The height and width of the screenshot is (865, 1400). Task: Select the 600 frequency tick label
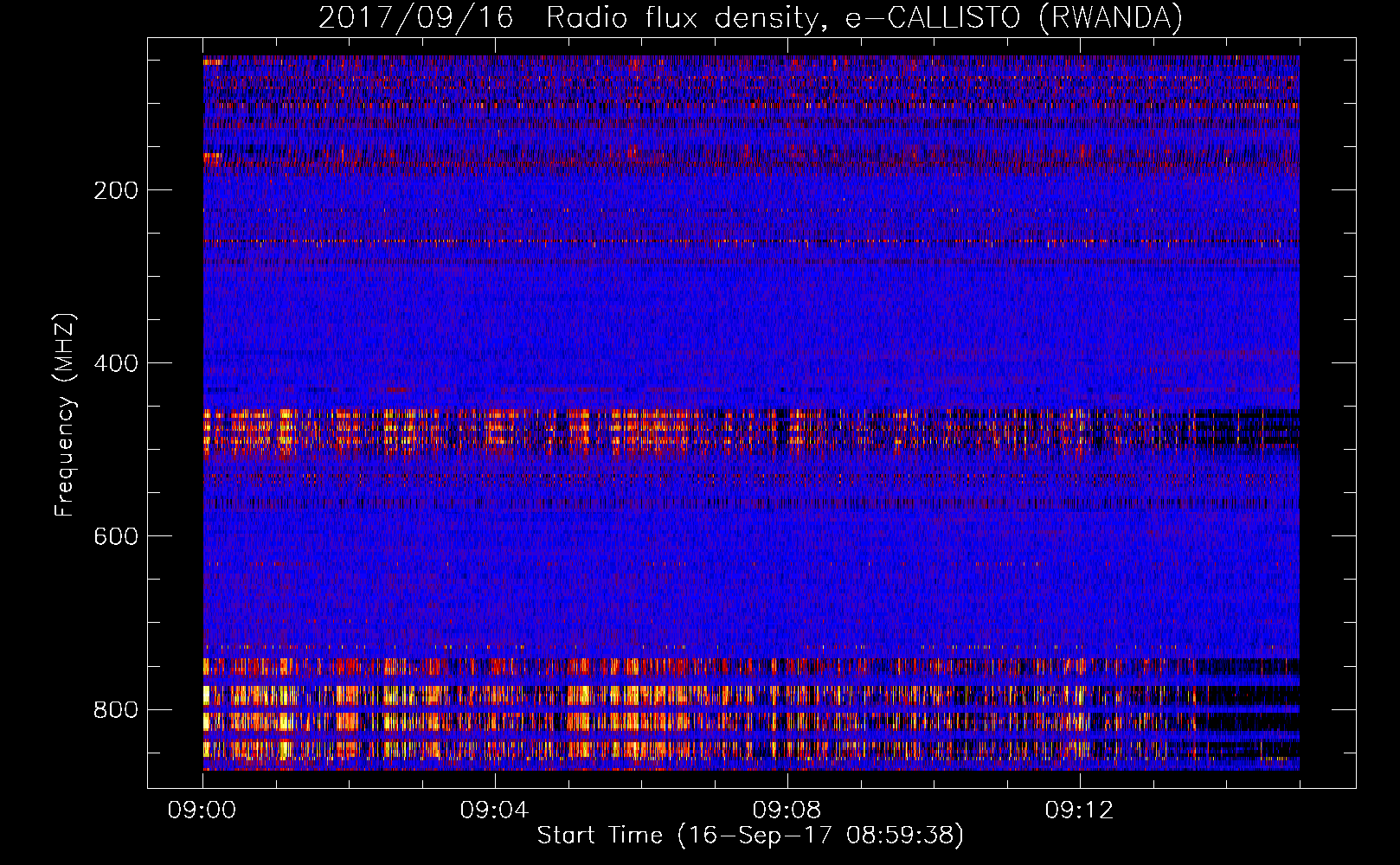(x=116, y=536)
